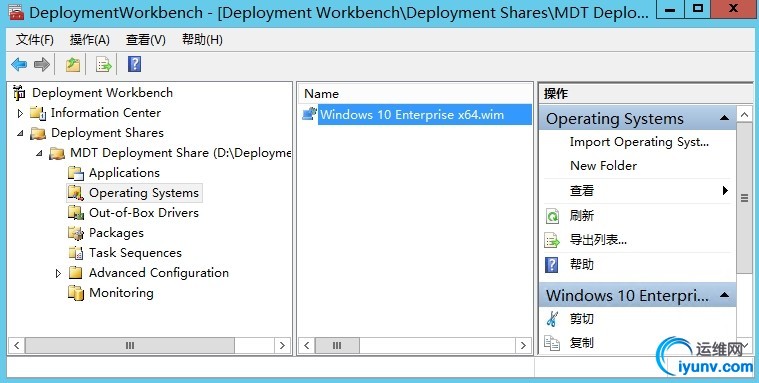The height and width of the screenshot is (383, 759).
Task: Click the tree pane scroll left arrow
Action: coord(16,346)
